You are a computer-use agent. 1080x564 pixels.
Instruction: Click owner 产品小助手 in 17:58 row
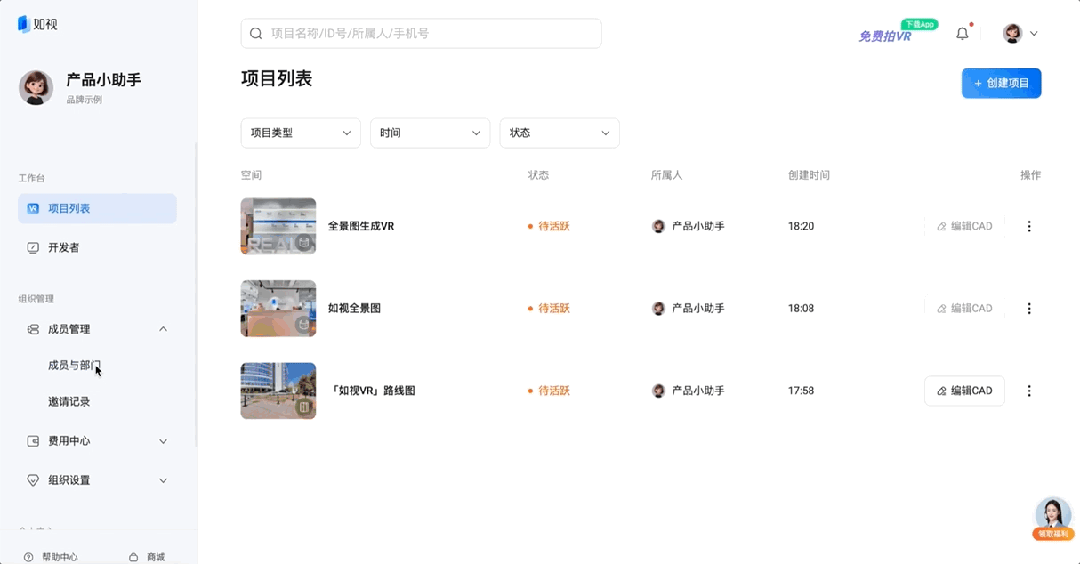click(x=688, y=390)
